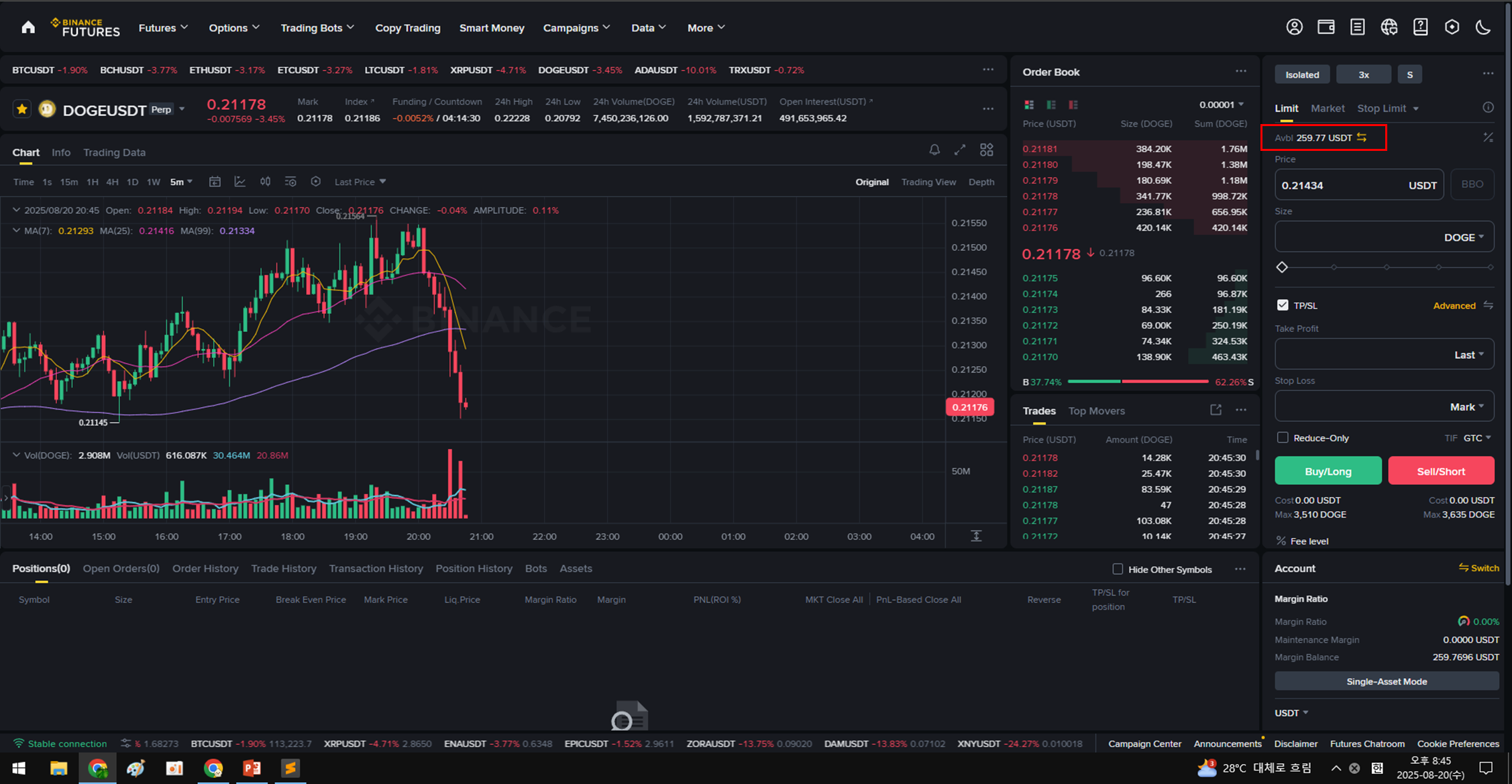Open the price alert bell icon

[x=934, y=150]
